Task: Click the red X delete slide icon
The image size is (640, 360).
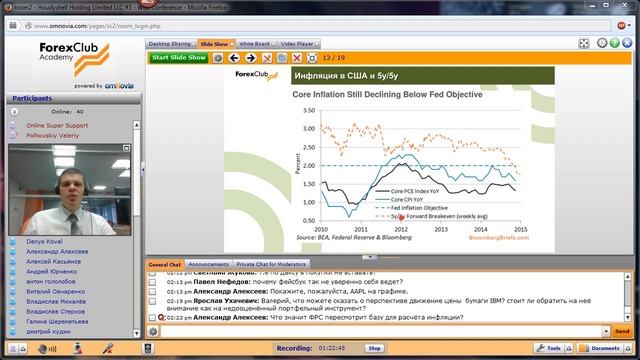Action: click(x=297, y=58)
